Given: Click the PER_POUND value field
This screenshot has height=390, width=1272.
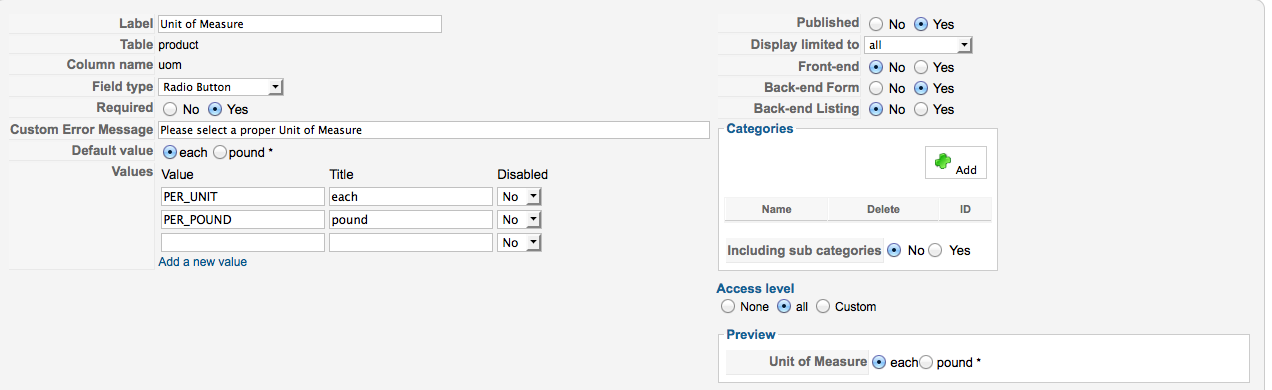Looking at the screenshot, I should click(242, 219).
